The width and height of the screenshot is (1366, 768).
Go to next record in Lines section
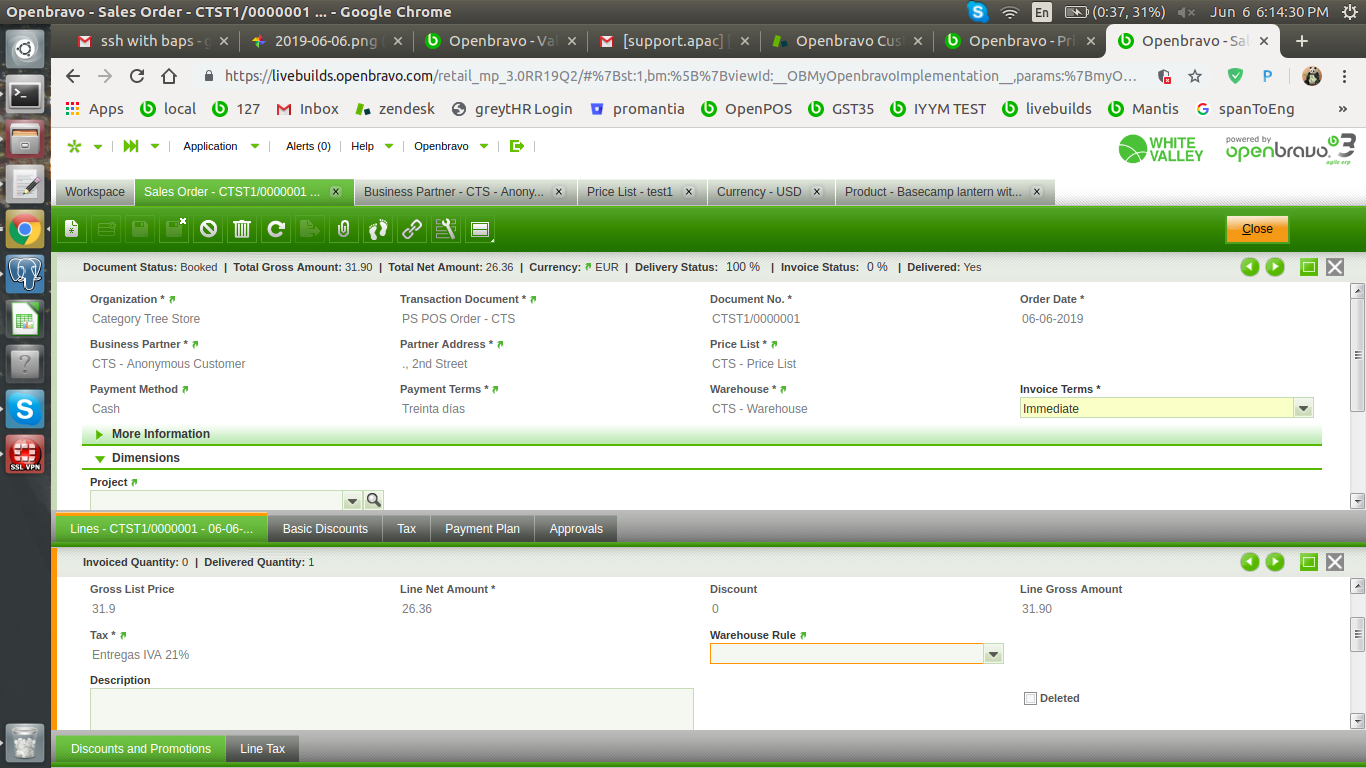[x=1275, y=562]
